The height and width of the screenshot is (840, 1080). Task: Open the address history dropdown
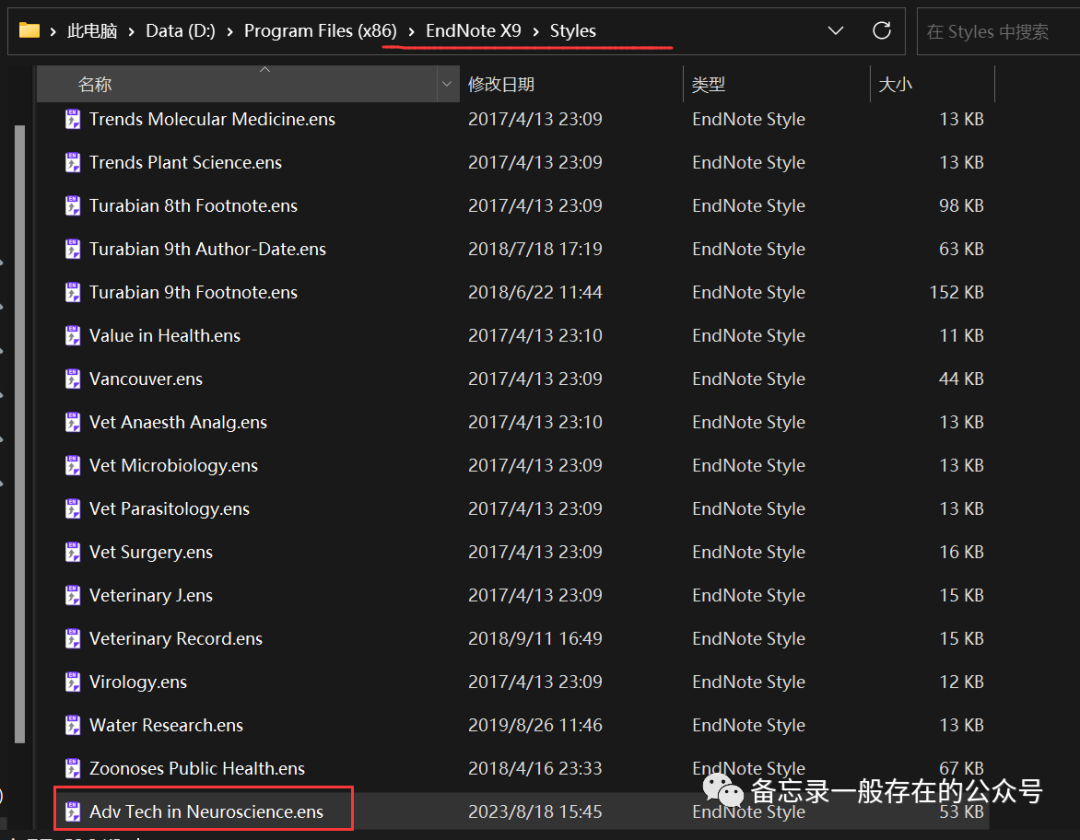835,30
